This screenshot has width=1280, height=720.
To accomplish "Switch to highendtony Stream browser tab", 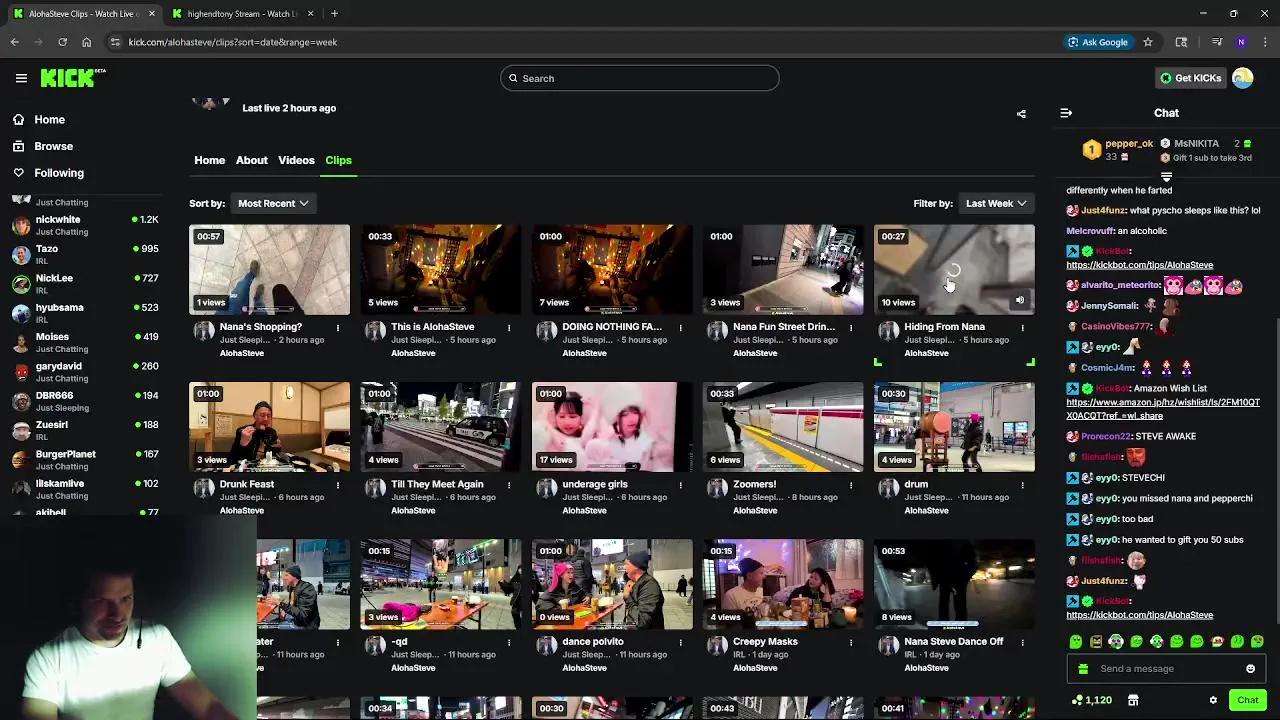I will [241, 14].
